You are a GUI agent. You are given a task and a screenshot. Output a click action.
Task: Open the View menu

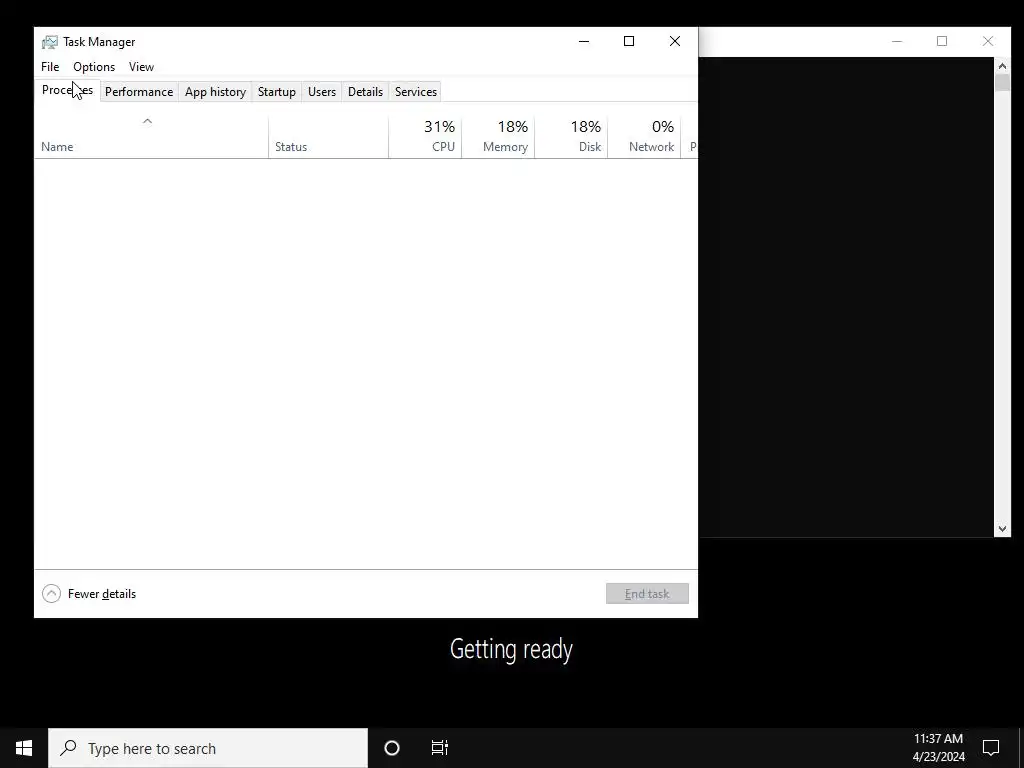pos(141,67)
